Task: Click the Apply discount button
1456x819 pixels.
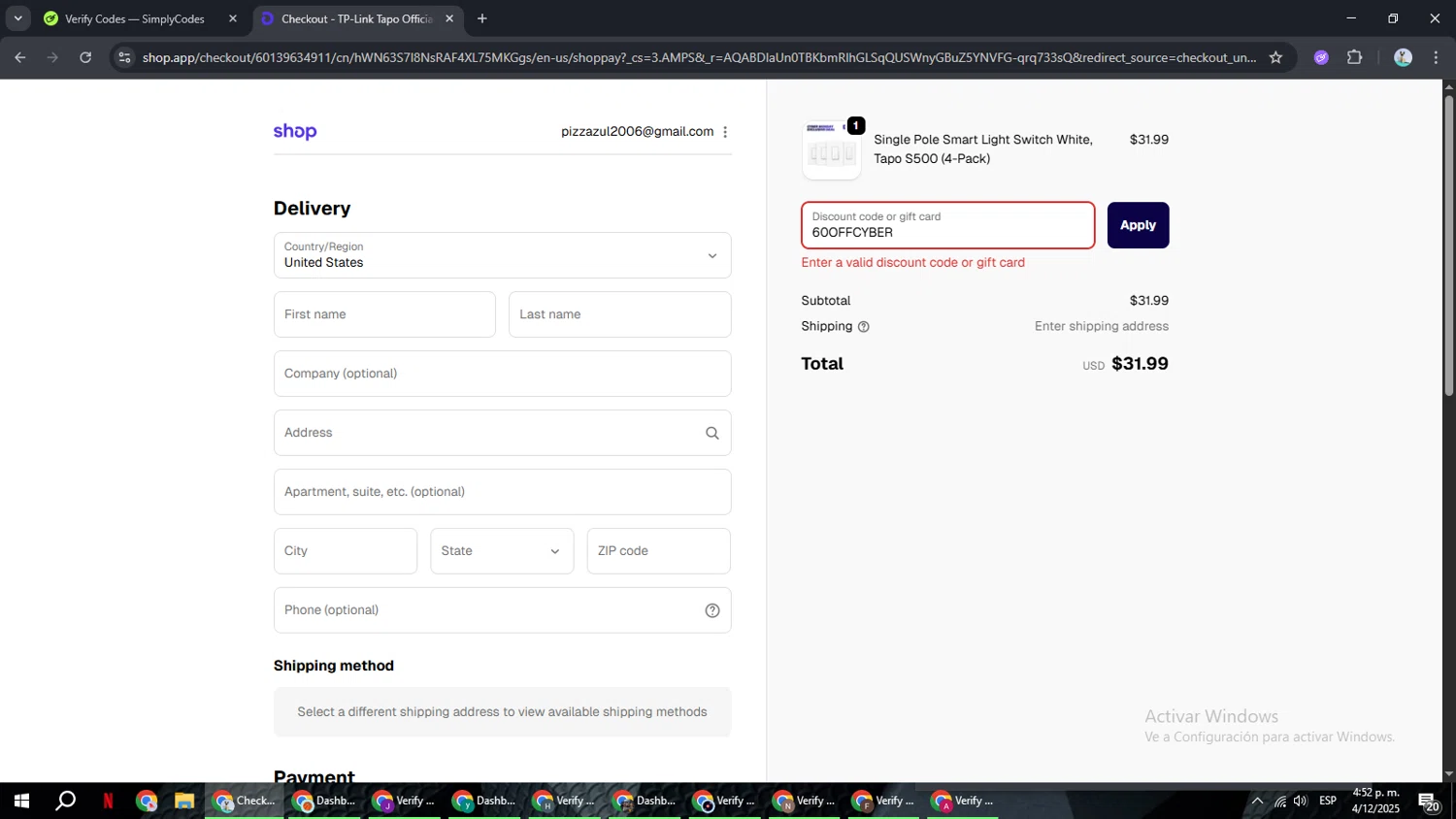Action: click(1138, 225)
